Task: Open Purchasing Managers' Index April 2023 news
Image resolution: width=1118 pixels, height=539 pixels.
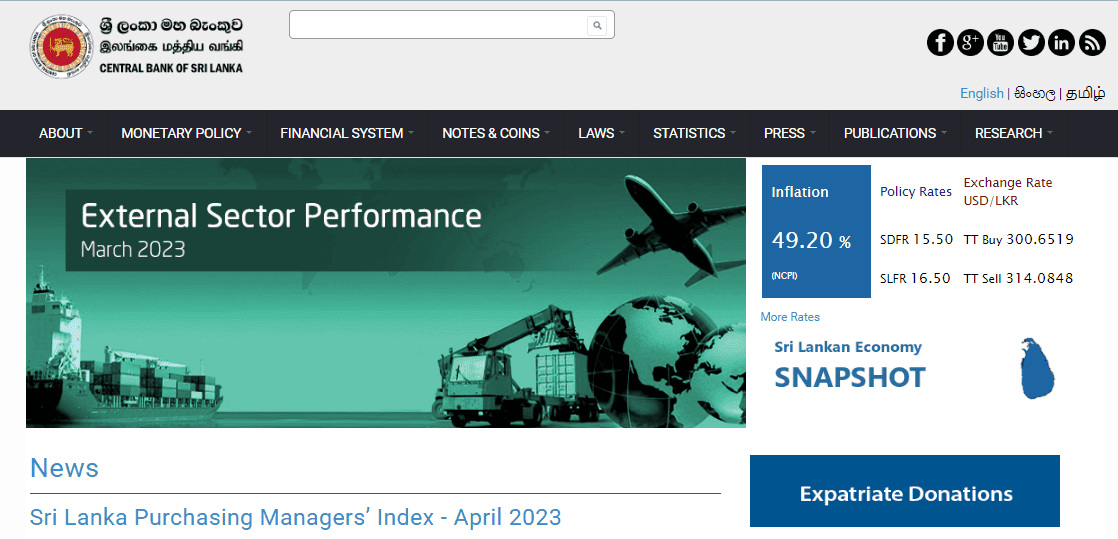Action: coord(296,517)
